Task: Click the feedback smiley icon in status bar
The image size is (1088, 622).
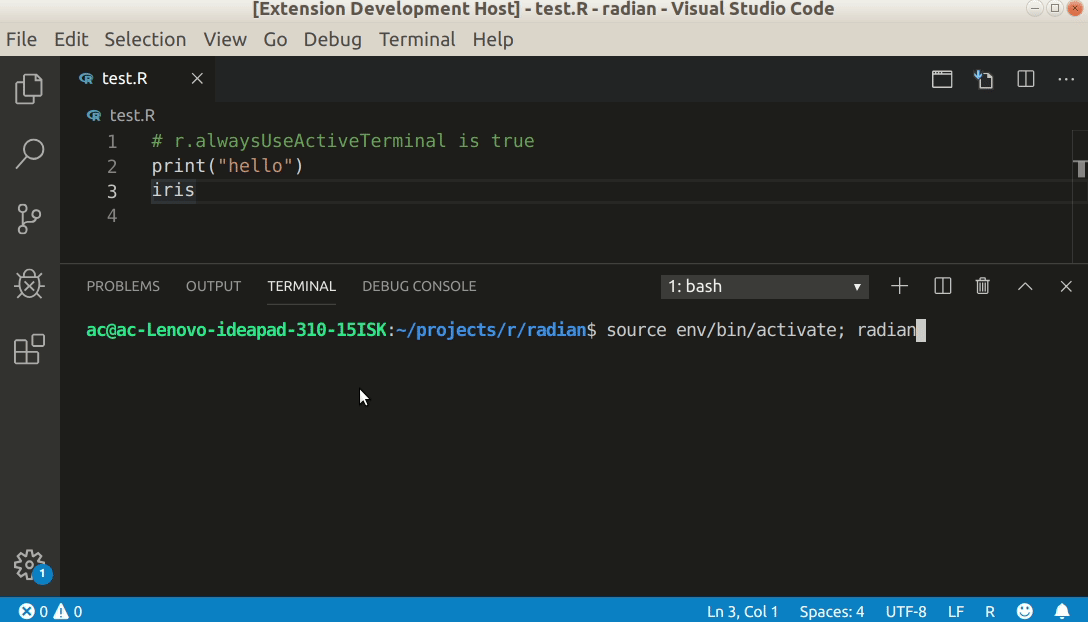Action: point(1025,612)
